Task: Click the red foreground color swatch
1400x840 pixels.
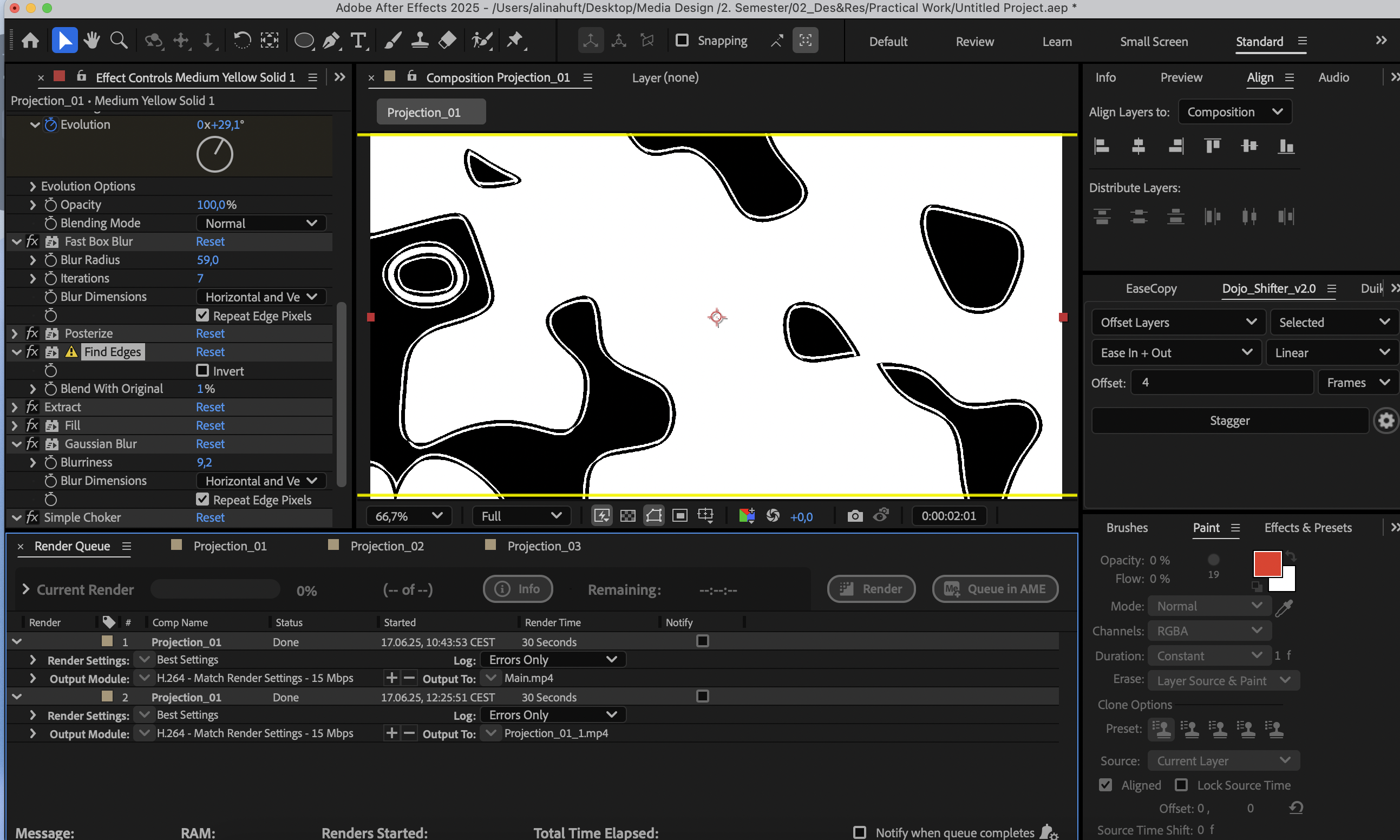Action: click(x=1266, y=563)
